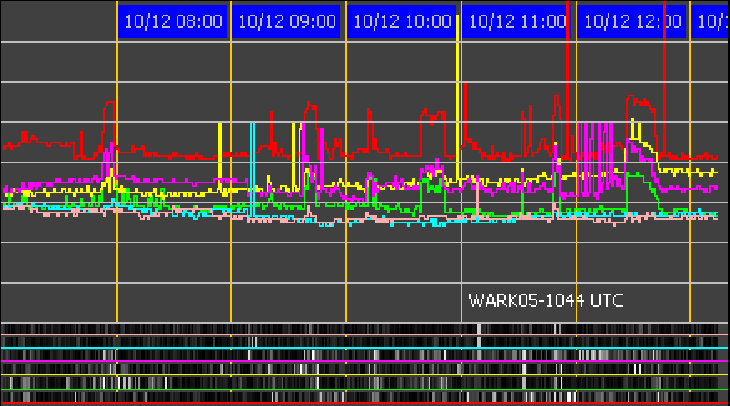Click the 10/12 08:00 time label
This screenshot has height=406, width=730.
pos(172,21)
